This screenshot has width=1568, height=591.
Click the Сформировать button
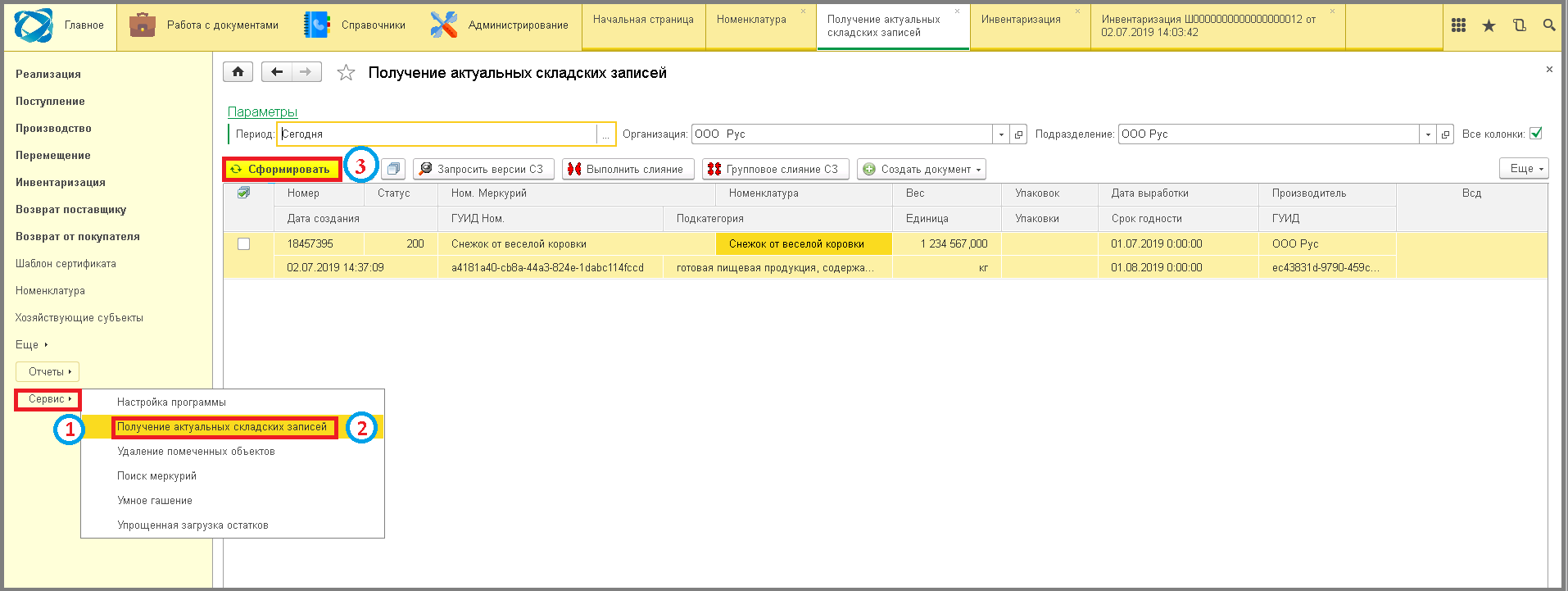pyautogui.click(x=282, y=169)
